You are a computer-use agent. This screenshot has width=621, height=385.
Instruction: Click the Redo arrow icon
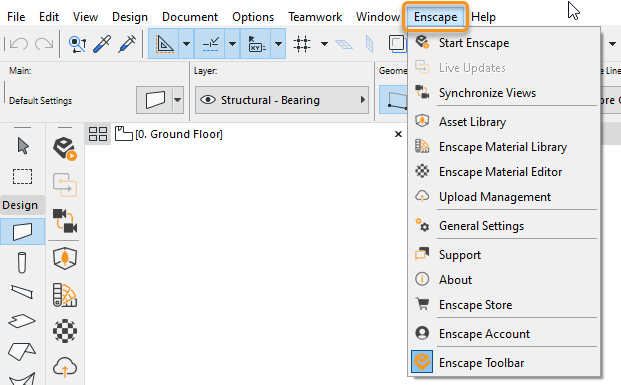coord(44,44)
